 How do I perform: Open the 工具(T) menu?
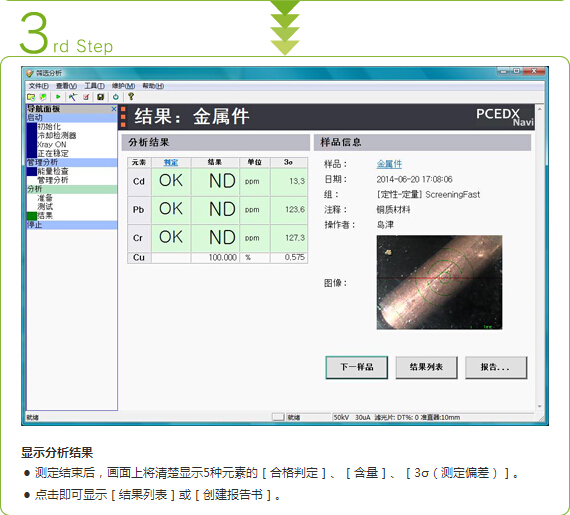coord(95,86)
